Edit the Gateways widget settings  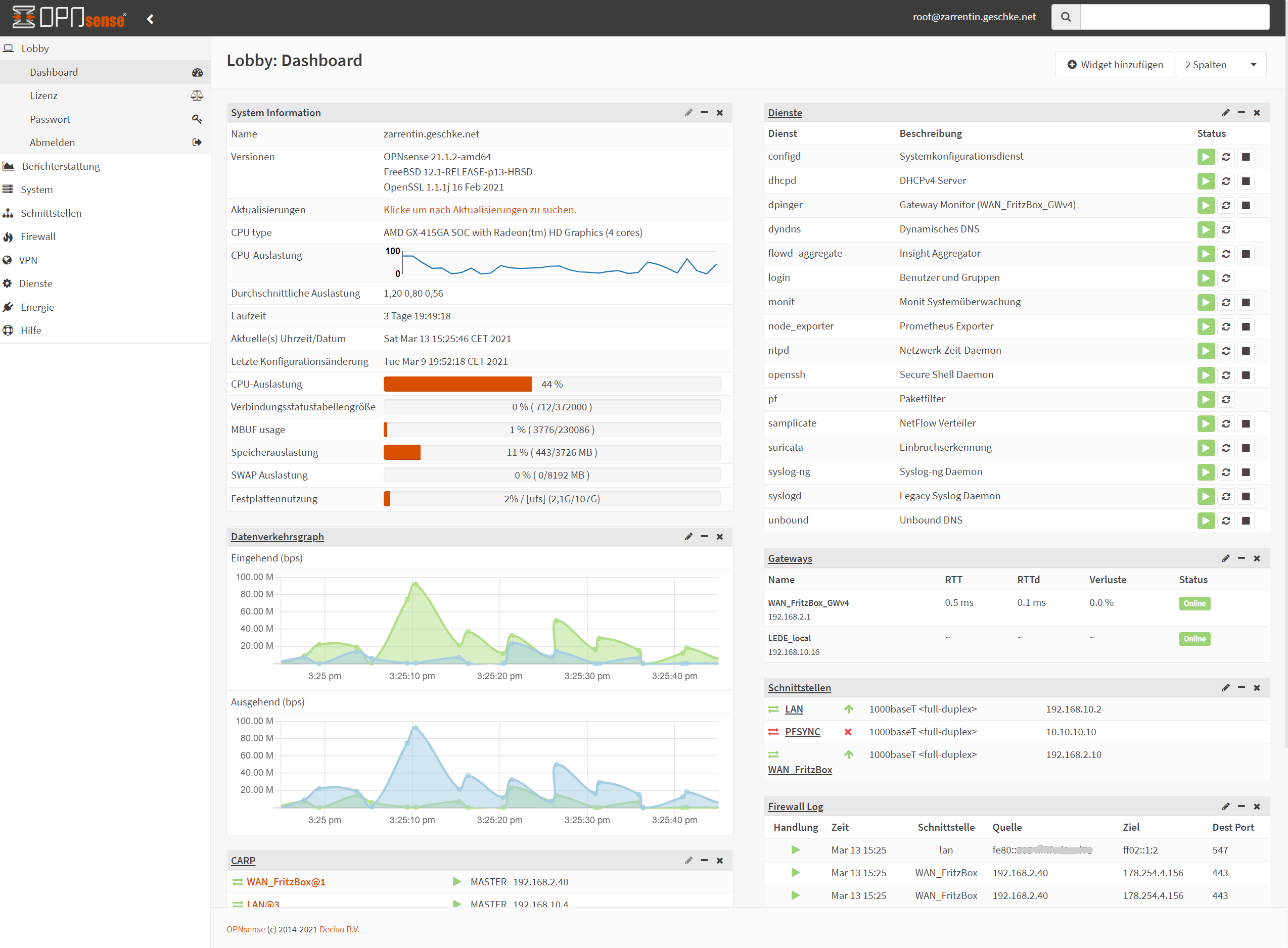pos(1225,558)
